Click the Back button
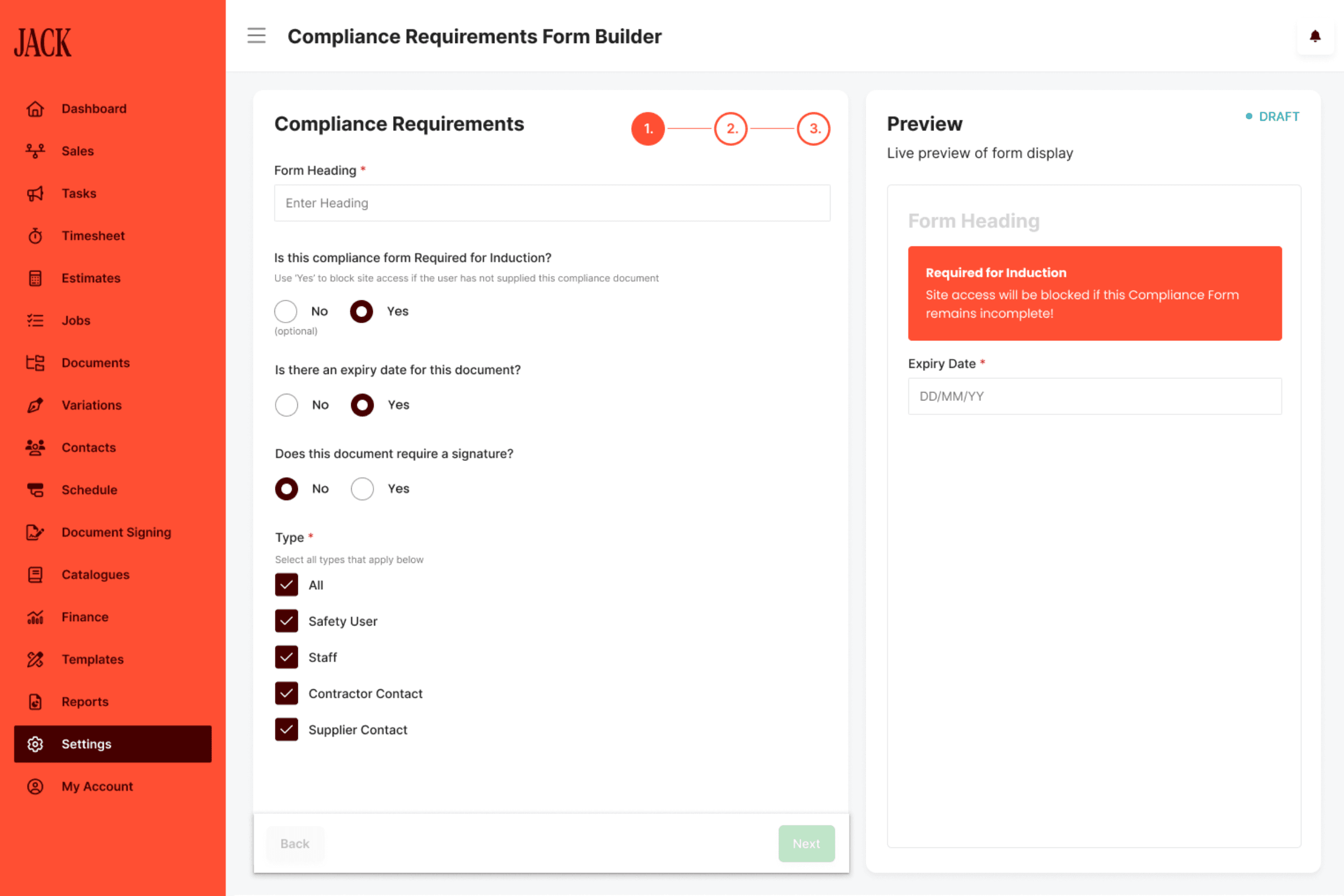Image resolution: width=1344 pixels, height=896 pixels. 295,843
